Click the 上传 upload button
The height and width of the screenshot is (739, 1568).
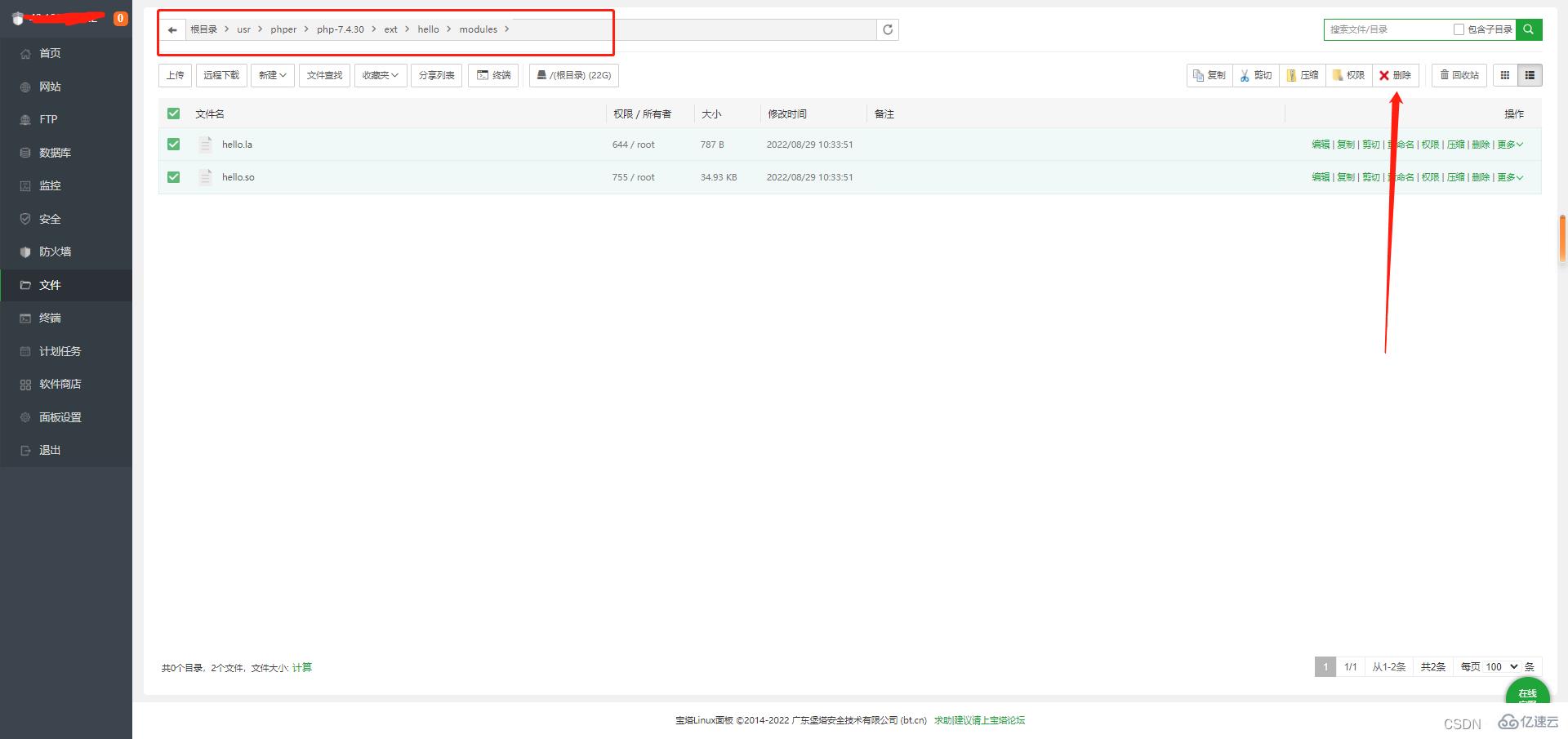click(x=175, y=75)
